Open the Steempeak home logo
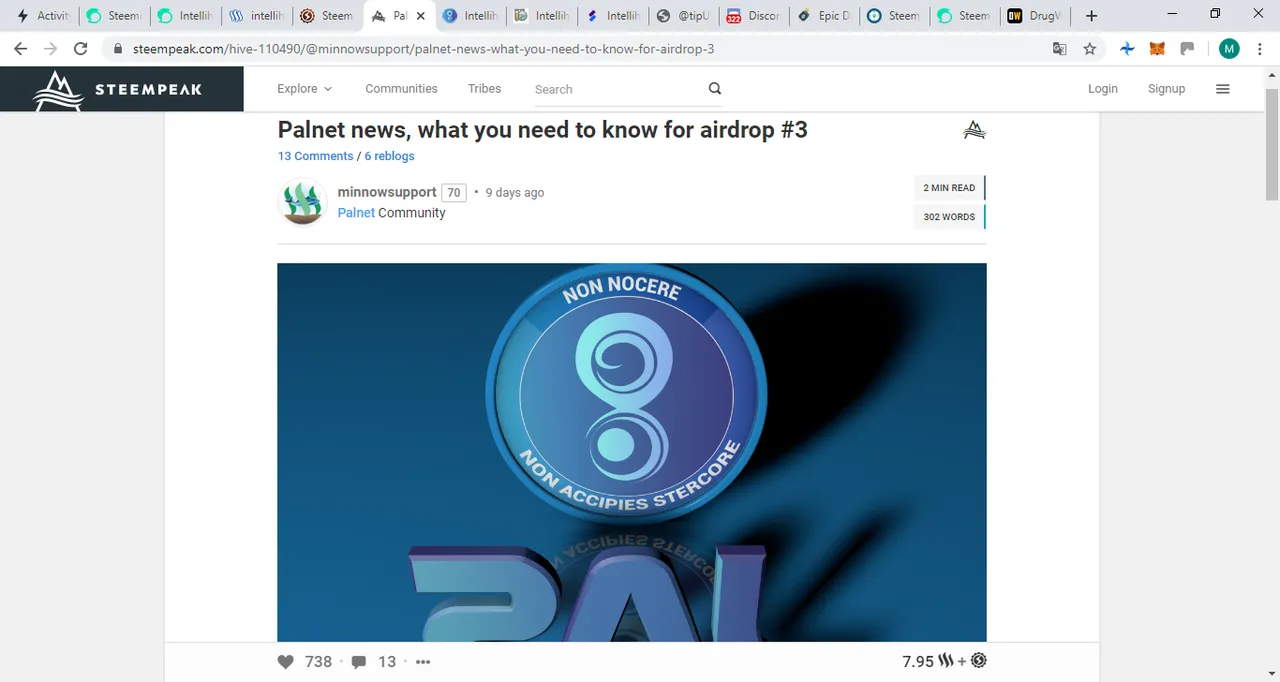This screenshot has width=1280, height=682. pyautogui.click(x=118, y=89)
